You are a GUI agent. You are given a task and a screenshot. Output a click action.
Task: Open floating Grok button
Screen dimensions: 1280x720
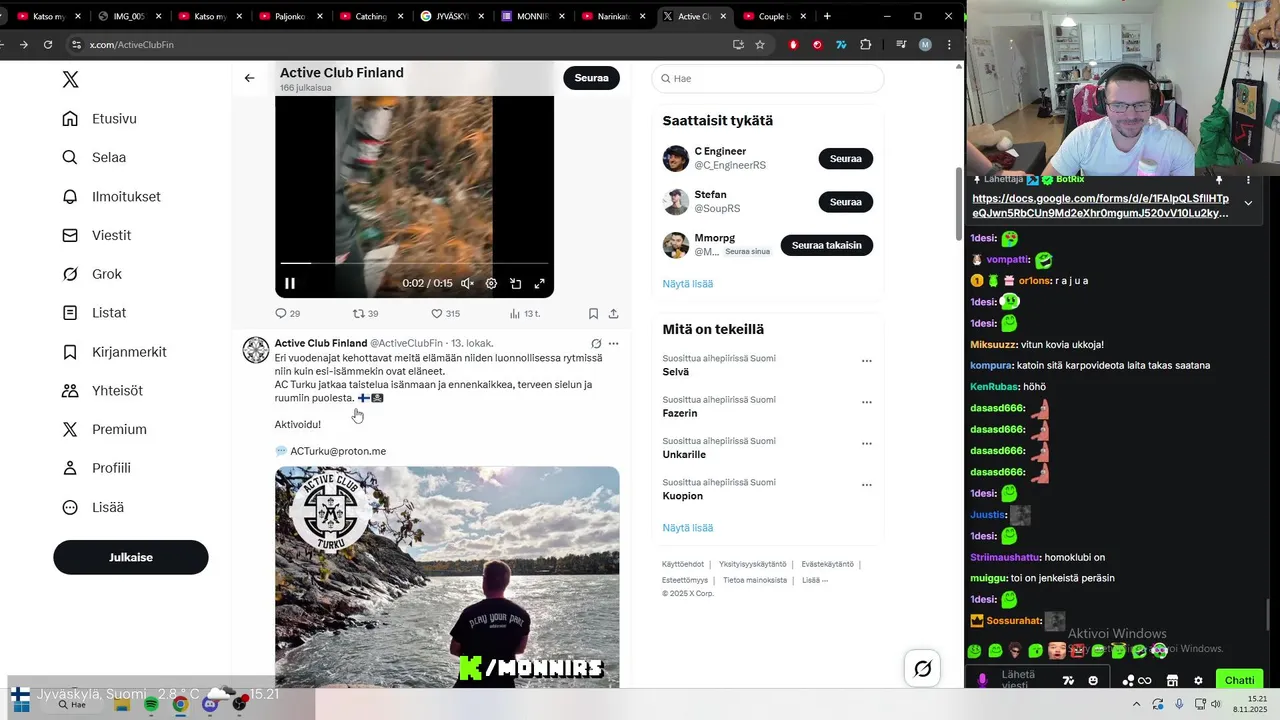coord(922,668)
